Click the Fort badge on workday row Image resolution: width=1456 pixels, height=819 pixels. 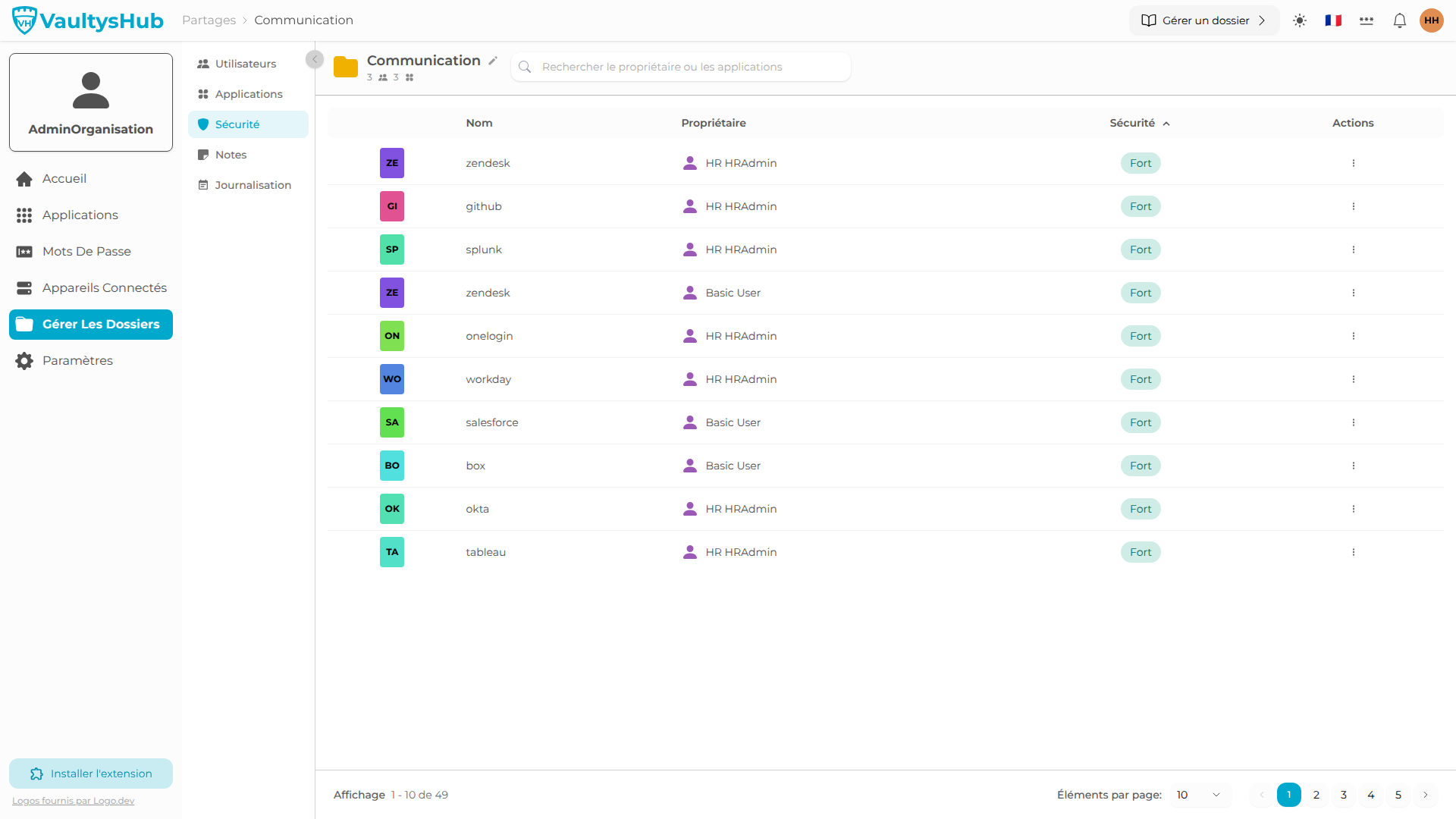[1141, 379]
